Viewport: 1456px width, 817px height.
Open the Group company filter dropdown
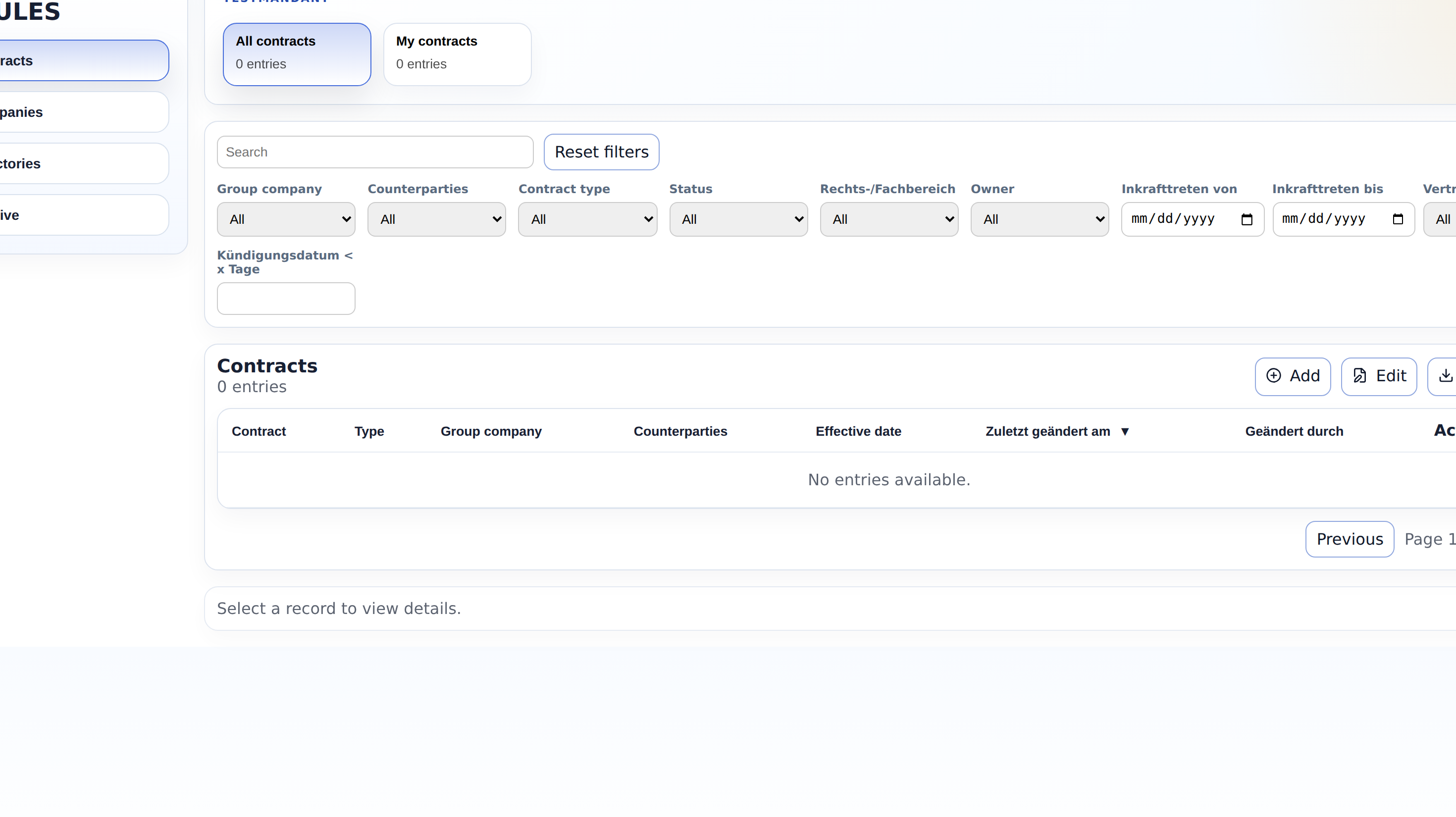click(286, 219)
